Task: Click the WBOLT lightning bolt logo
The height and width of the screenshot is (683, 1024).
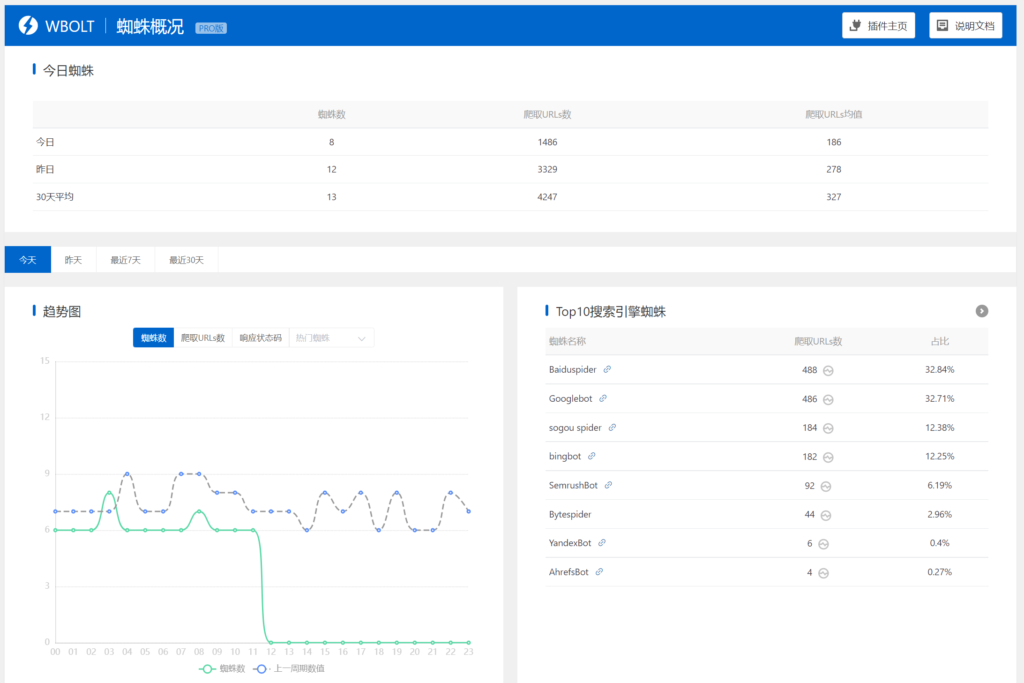Action: pos(29,25)
